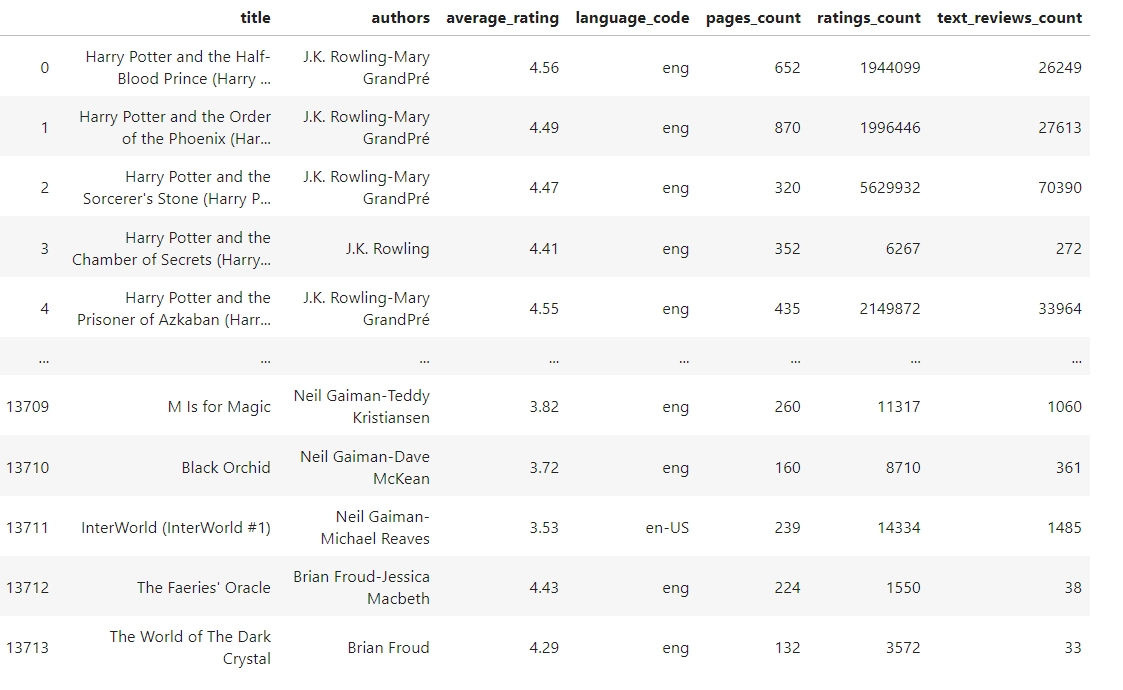Click the M Is for Magic title
1123x690 pixels.
point(219,407)
